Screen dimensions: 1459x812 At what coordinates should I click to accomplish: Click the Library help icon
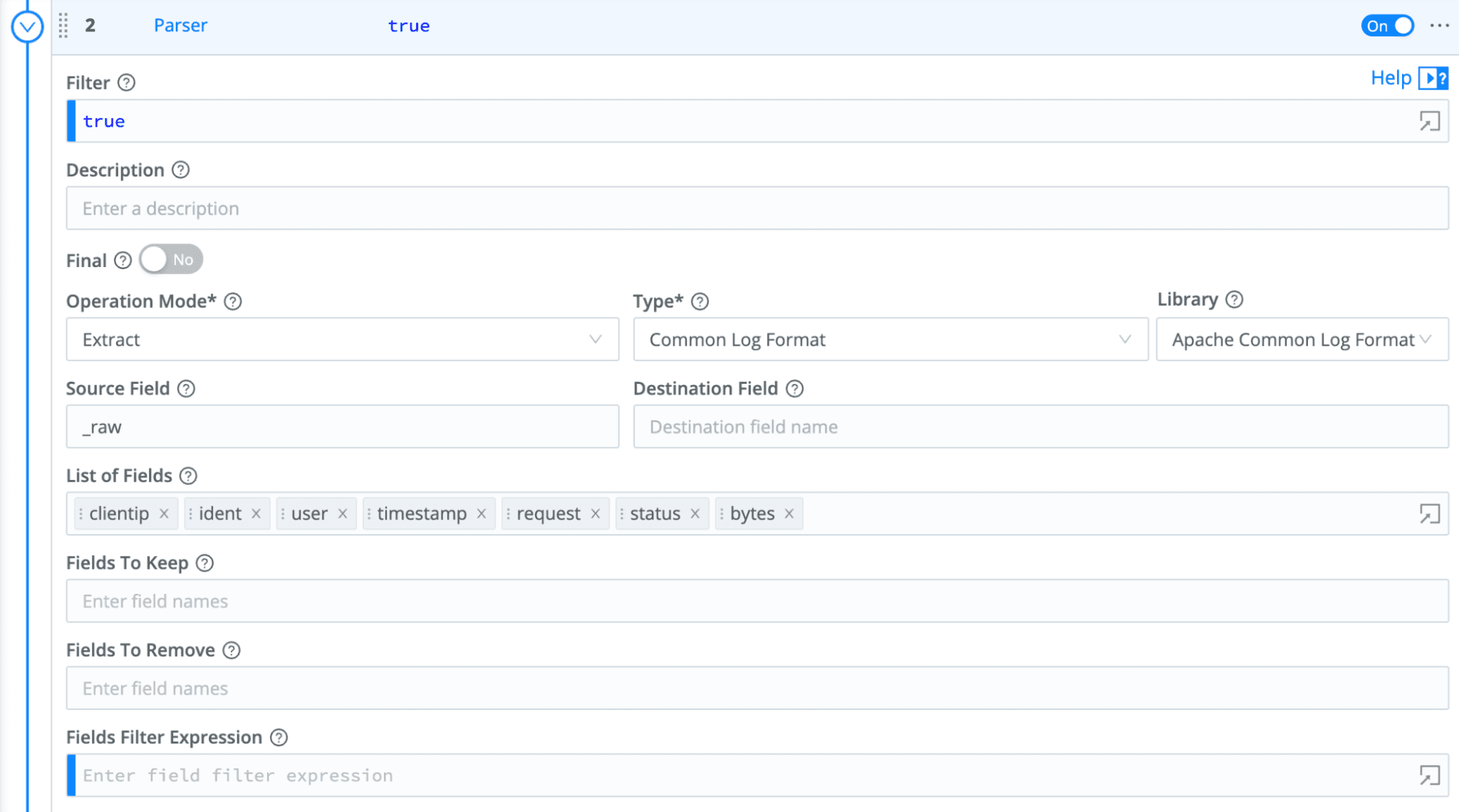click(1234, 300)
